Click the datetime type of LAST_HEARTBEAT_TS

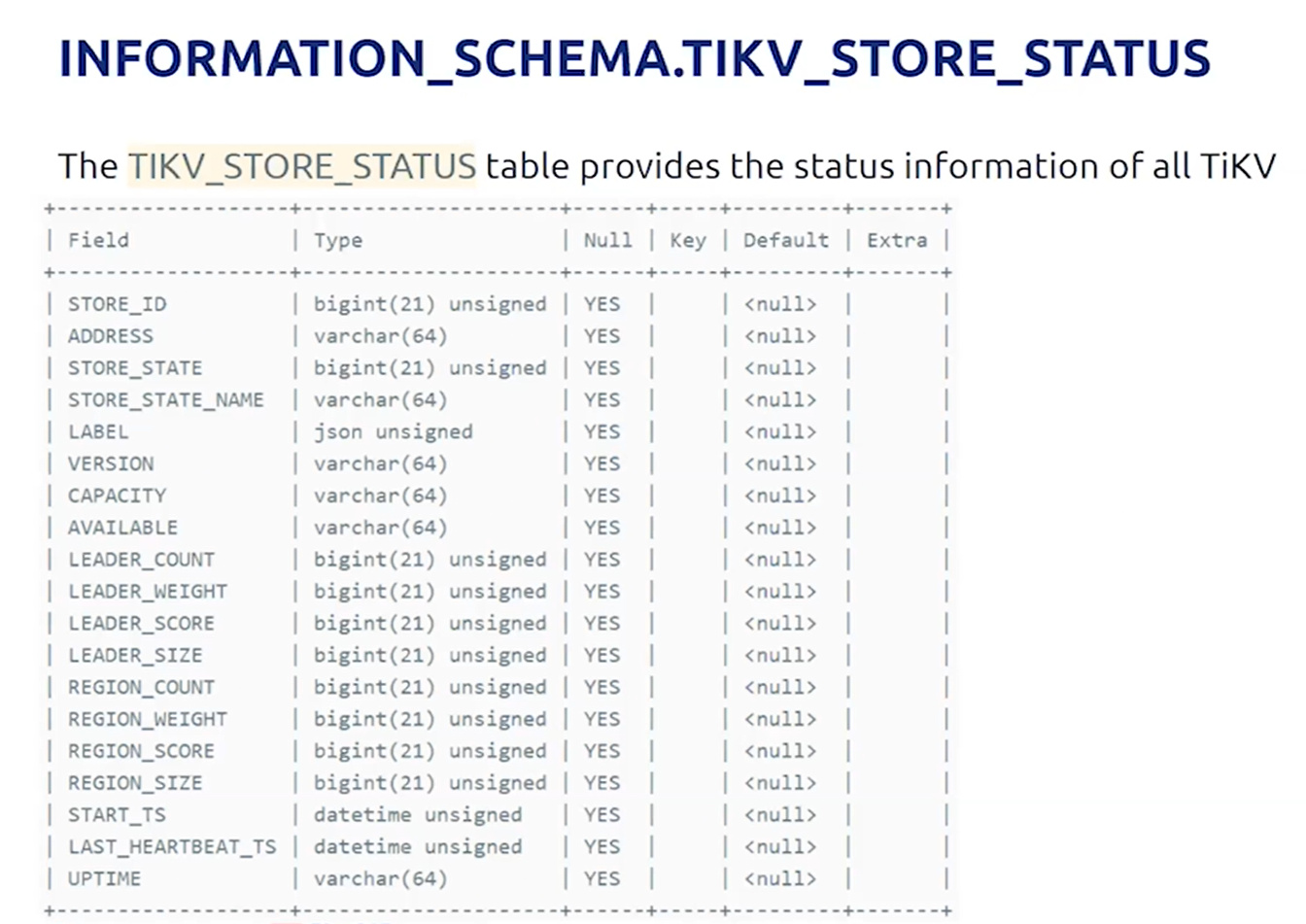point(418,847)
